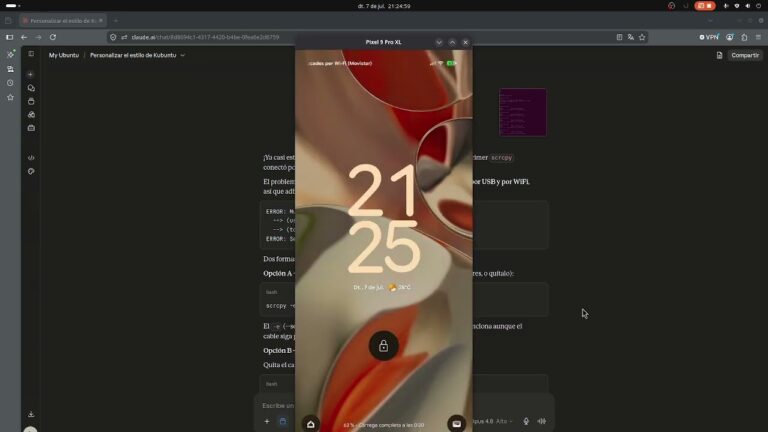Go back in the browser
This screenshot has height=432, width=768.
pyautogui.click(x=24, y=37)
